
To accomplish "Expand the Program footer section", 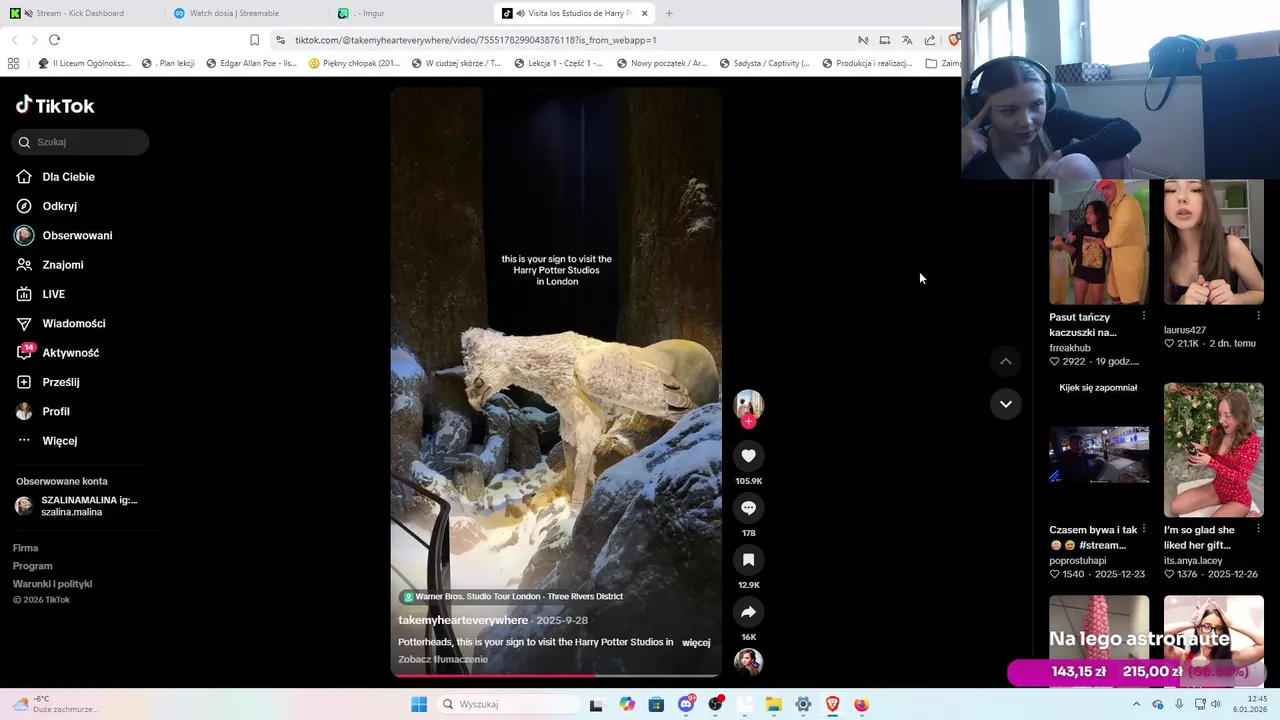I will click(32, 566).
